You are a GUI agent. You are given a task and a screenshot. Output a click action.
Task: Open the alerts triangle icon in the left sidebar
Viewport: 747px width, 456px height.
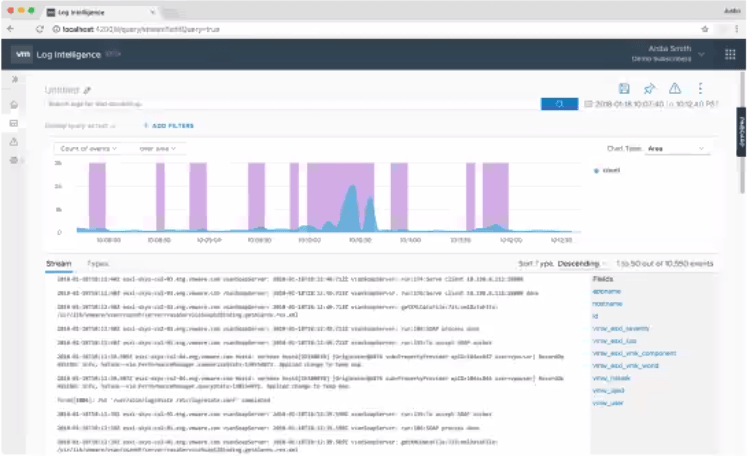pos(14,142)
